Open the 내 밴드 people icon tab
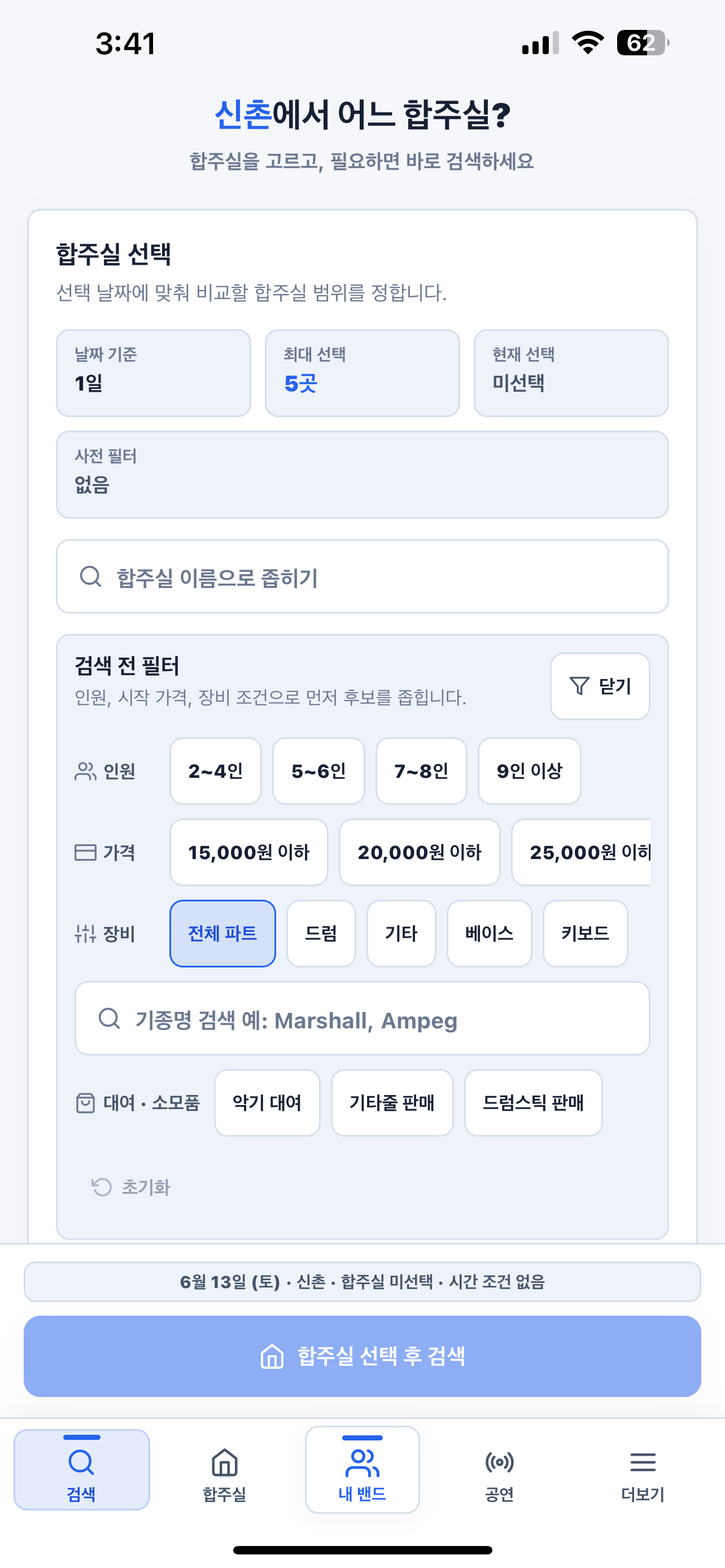The width and height of the screenshot is (725, 1568). point(362,1462)
